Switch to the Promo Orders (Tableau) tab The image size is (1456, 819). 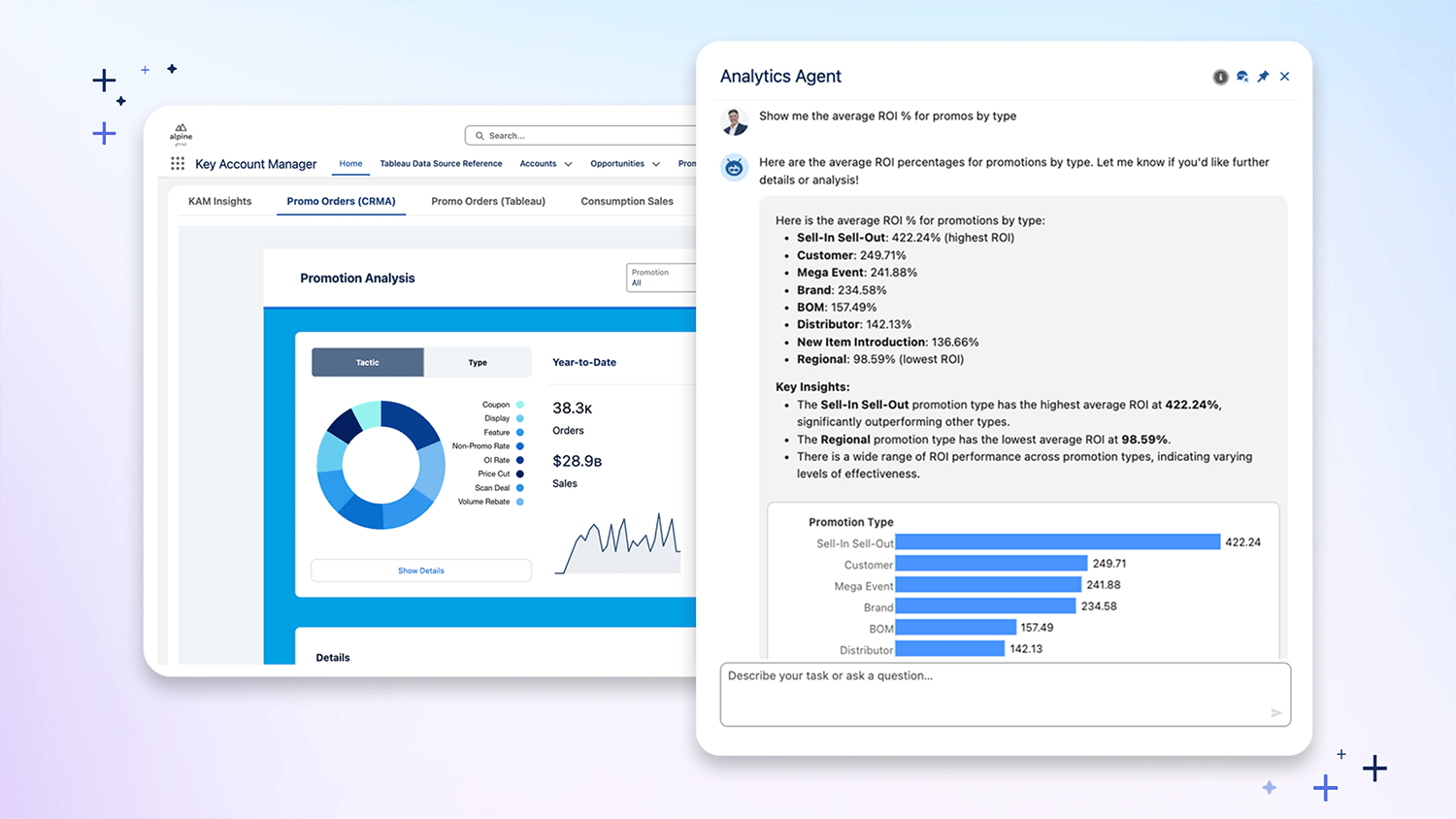tap(488, 201)
